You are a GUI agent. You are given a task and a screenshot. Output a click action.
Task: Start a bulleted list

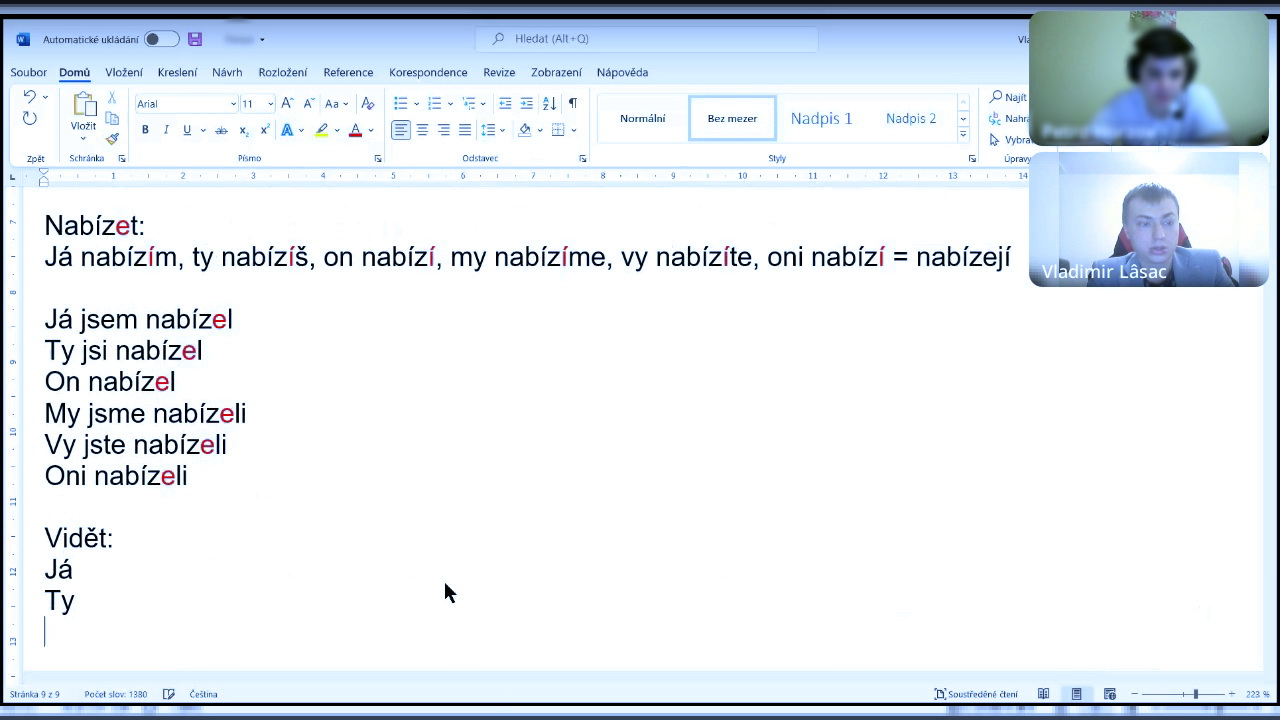click(400, 103)
